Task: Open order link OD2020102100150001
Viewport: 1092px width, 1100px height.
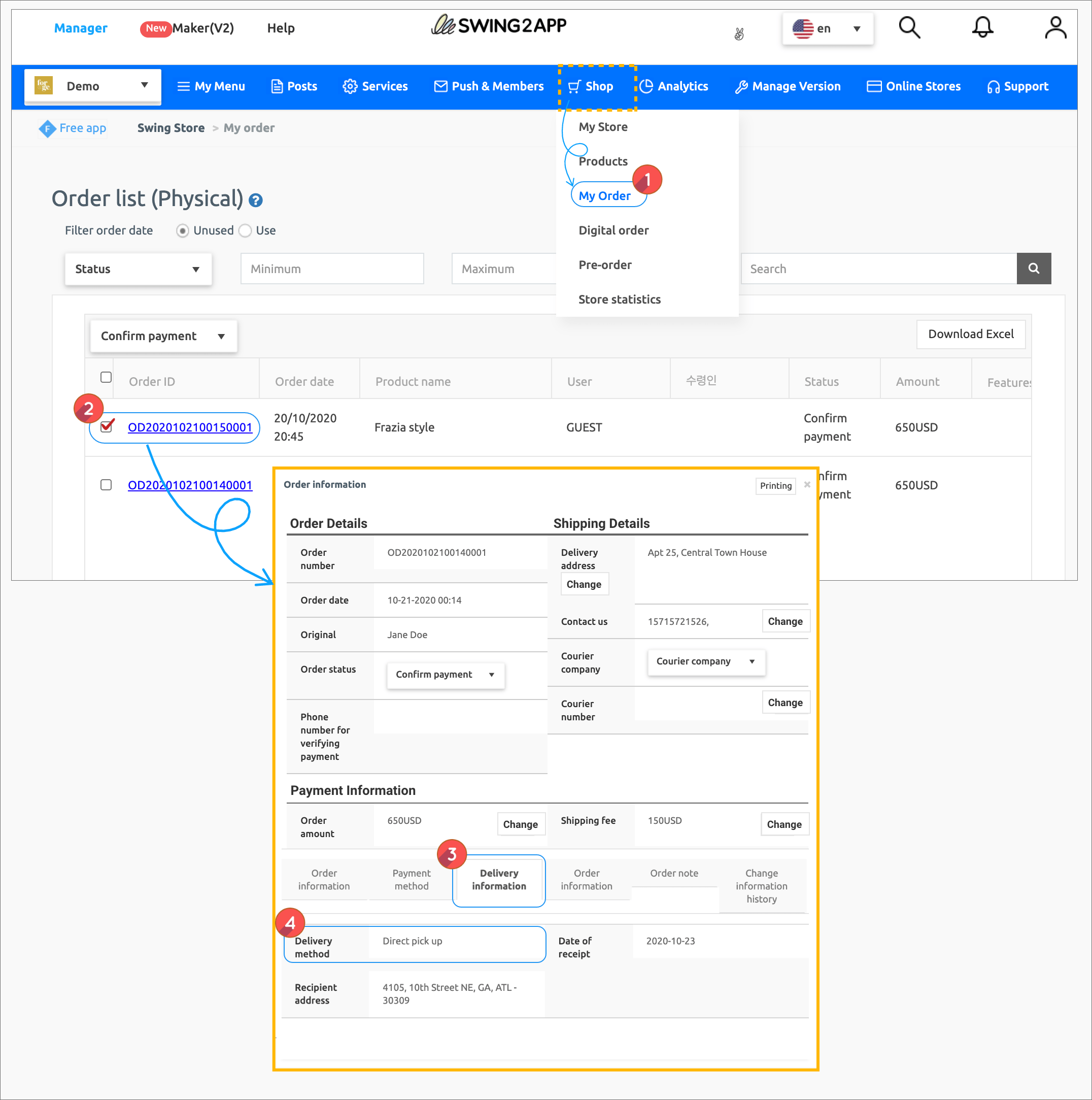Action: 189,427
